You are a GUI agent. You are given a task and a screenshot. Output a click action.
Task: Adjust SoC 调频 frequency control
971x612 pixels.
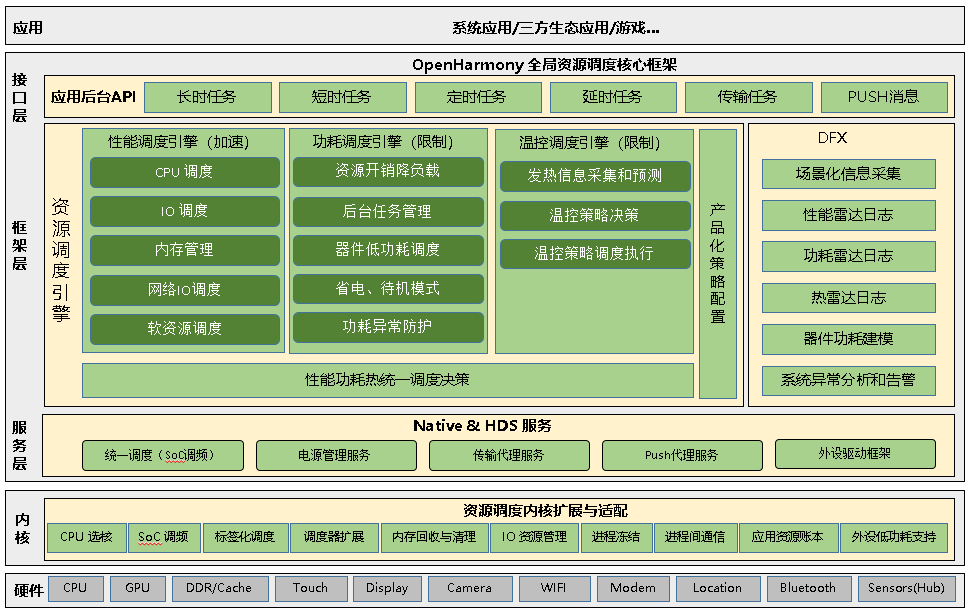(158, 537)
